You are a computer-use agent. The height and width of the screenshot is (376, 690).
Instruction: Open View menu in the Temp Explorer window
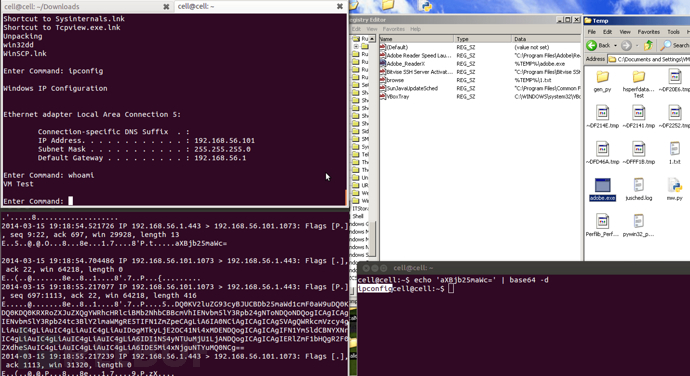625,32
